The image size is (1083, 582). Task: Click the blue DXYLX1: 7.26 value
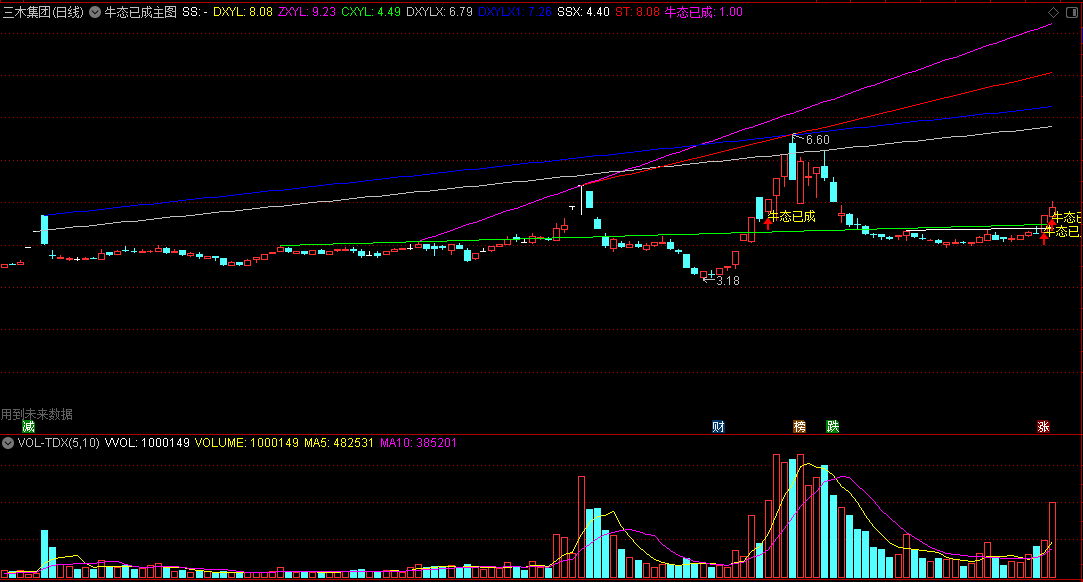[x=515, y=12]
